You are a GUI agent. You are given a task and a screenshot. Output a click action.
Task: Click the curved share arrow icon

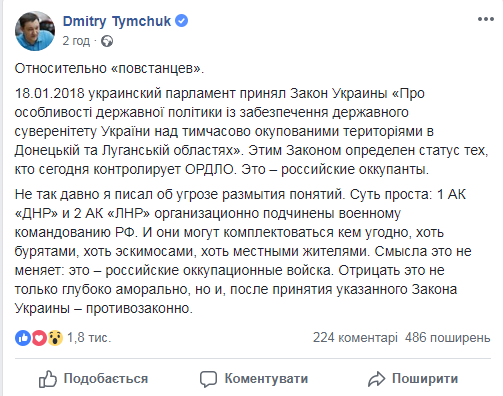[376, 379]
